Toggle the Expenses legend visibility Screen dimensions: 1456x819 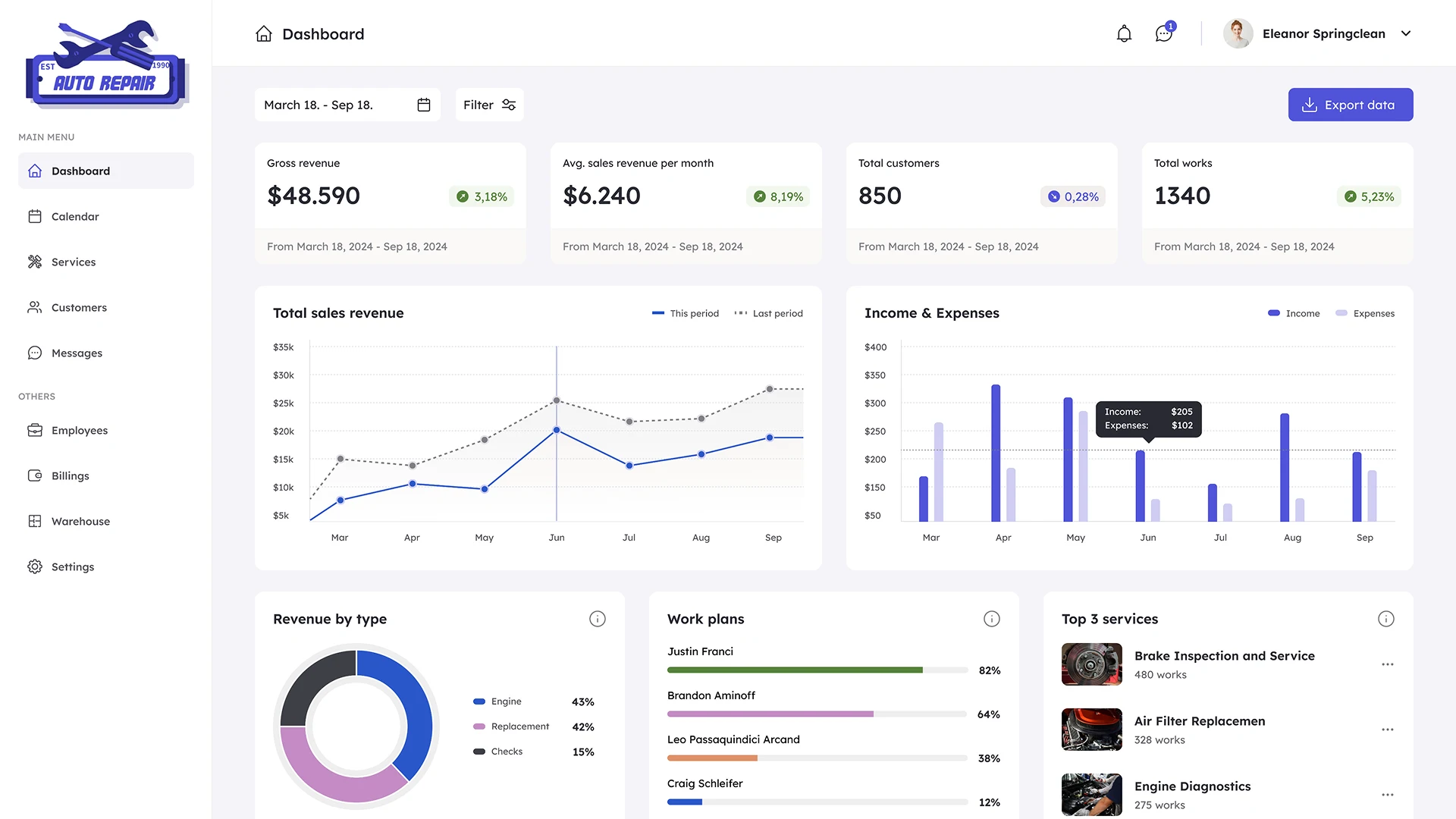pos(1365,313)
